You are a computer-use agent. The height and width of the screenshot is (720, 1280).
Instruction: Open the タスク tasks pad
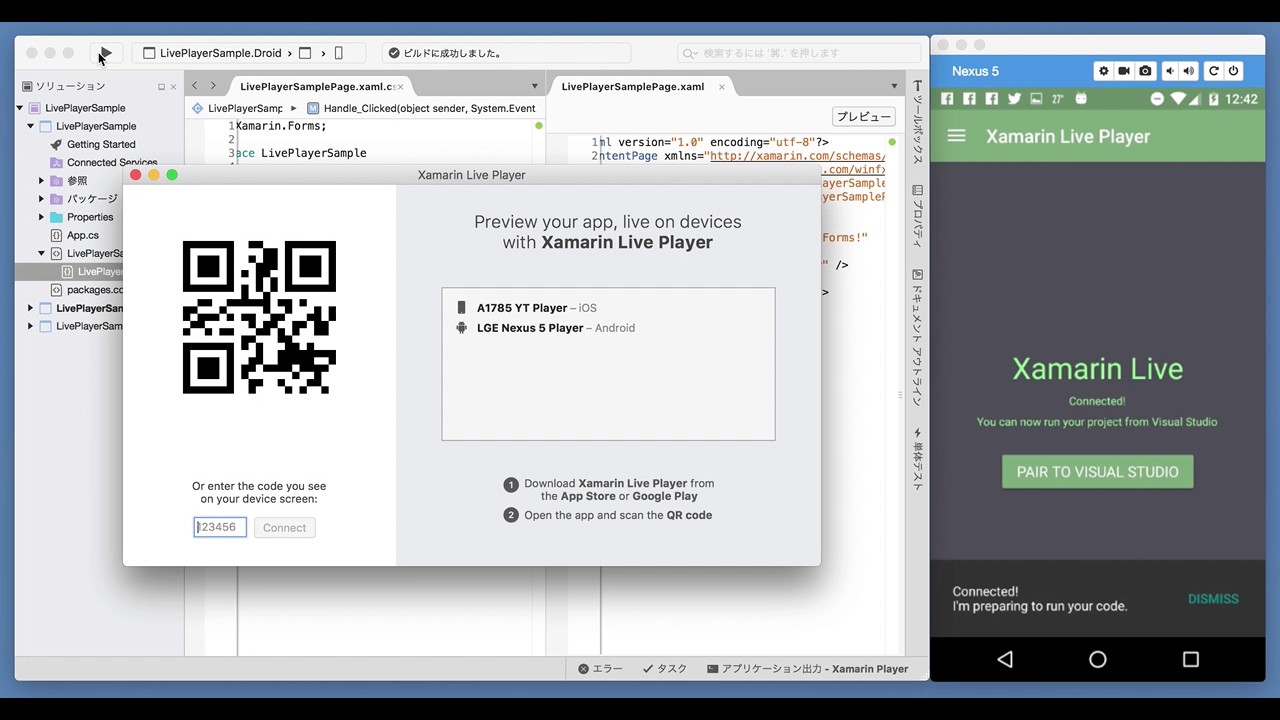665,669
